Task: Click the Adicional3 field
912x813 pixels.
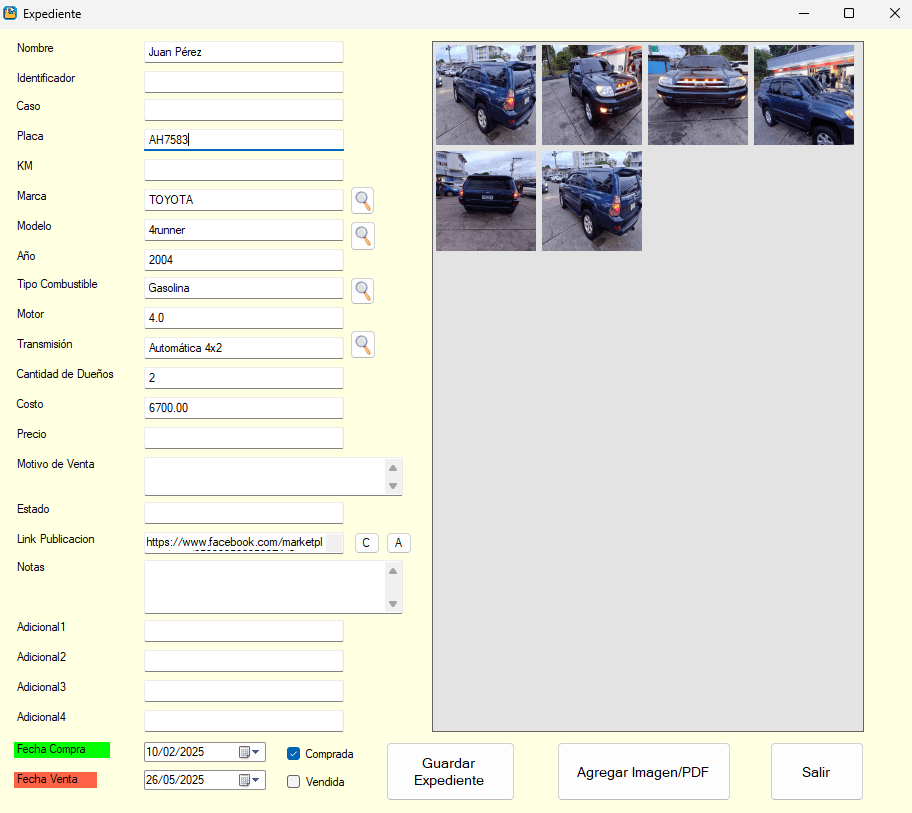Action: pos(244,691)
